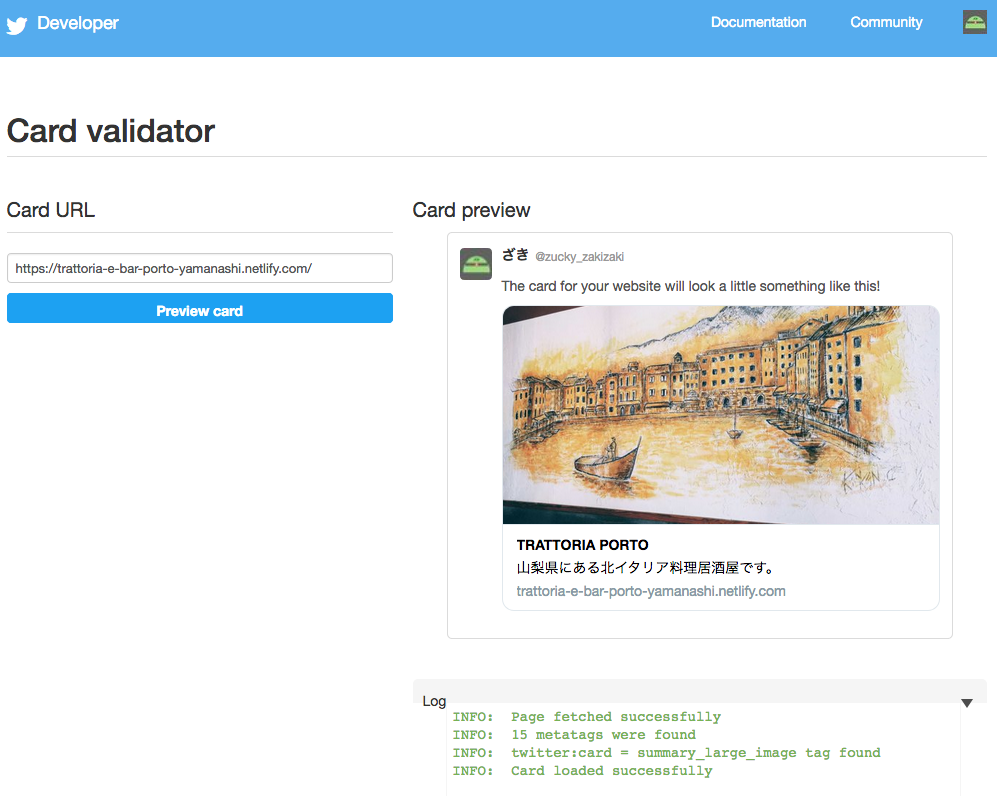Open the Documentation menu

758,22
